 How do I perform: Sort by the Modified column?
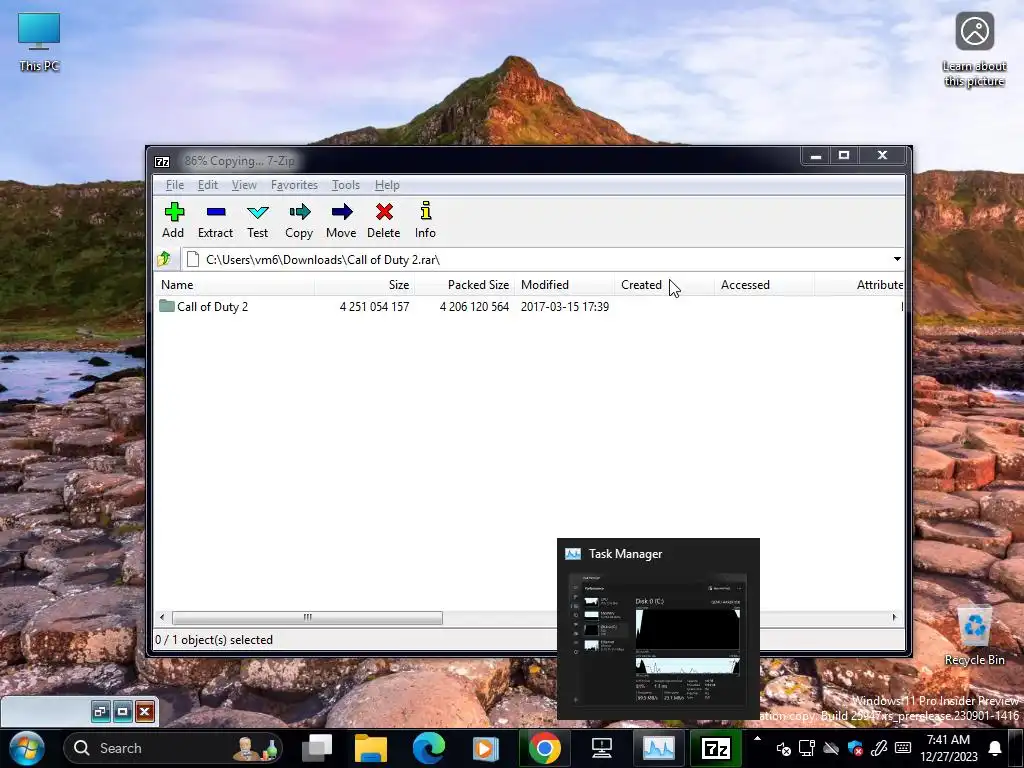pyautogui.click(x=565, y=285)
